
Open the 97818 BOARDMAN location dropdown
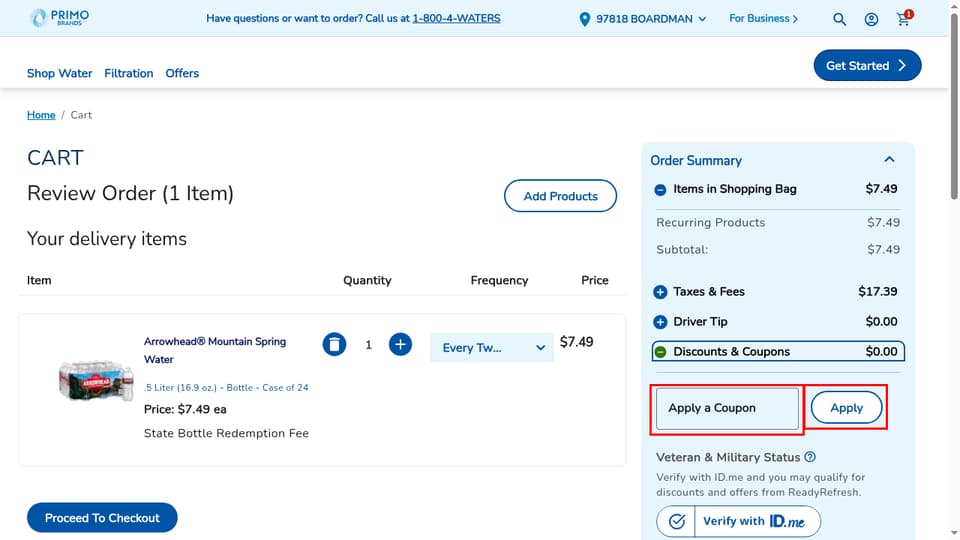tap(642, 19)
